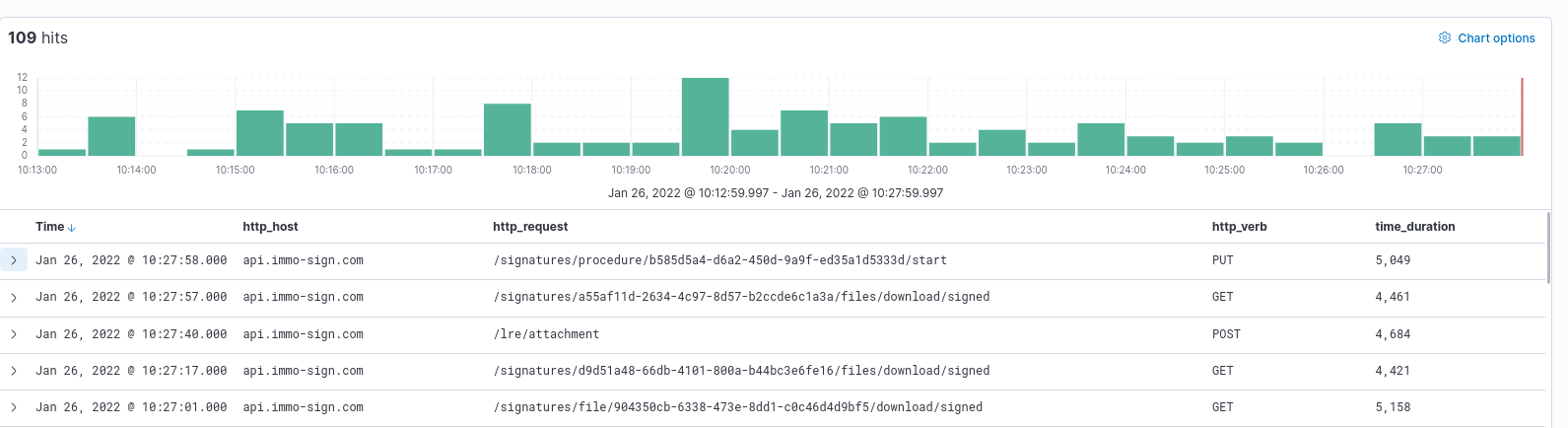Click the duration value 5,049
This screenshot has width=1568, height=428.
(1393, 260)
